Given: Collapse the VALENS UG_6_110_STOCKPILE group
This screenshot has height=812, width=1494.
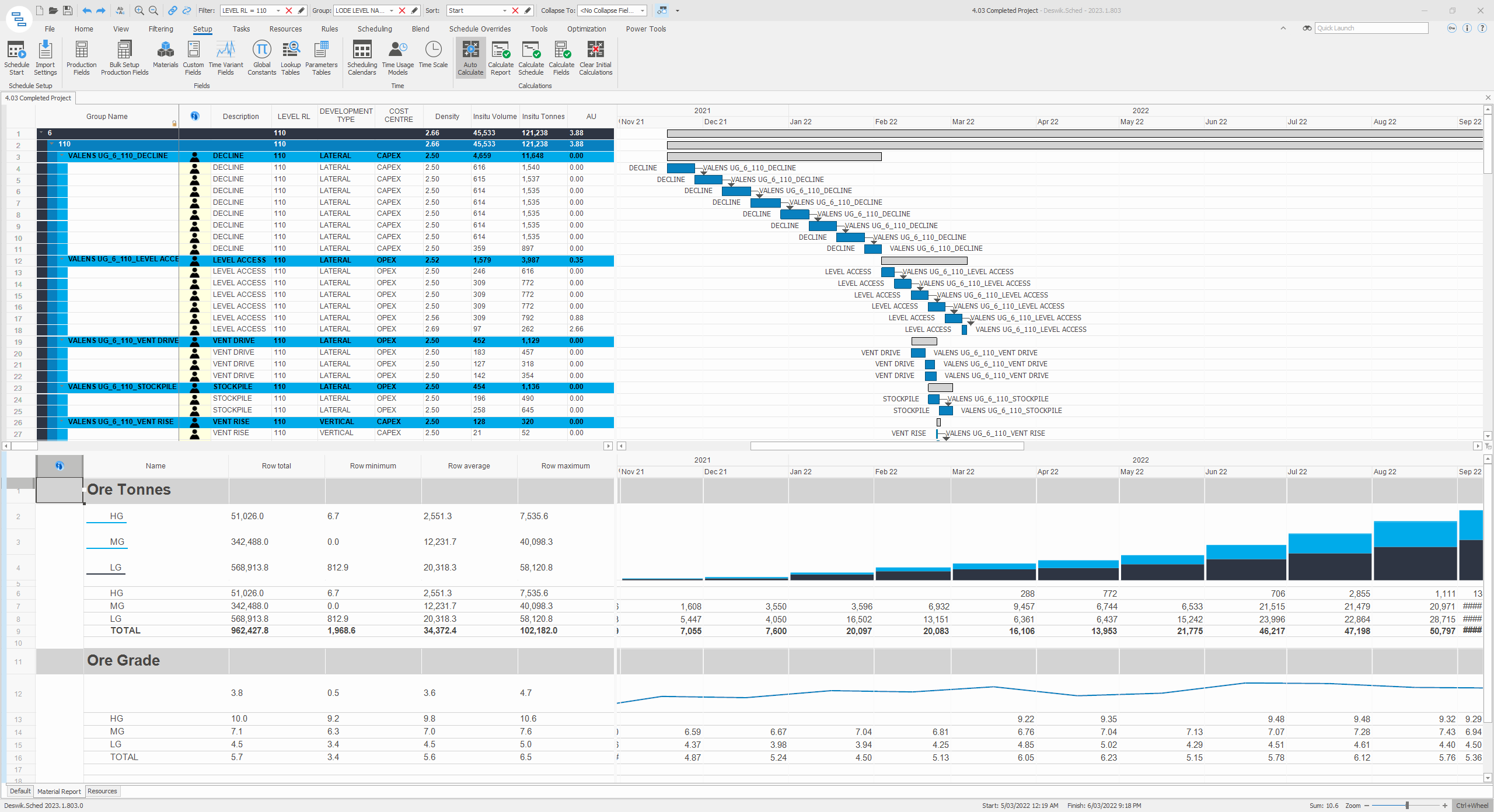Looking at the screenshot, I should click(62, 387).
